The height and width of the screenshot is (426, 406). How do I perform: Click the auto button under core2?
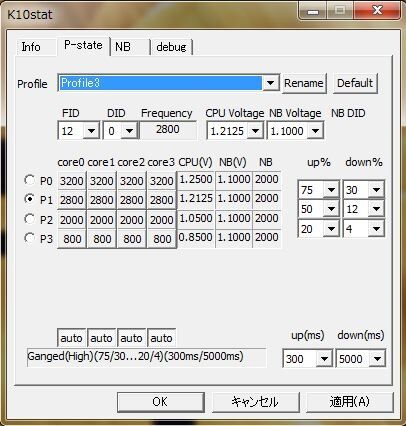click(131, 338)
